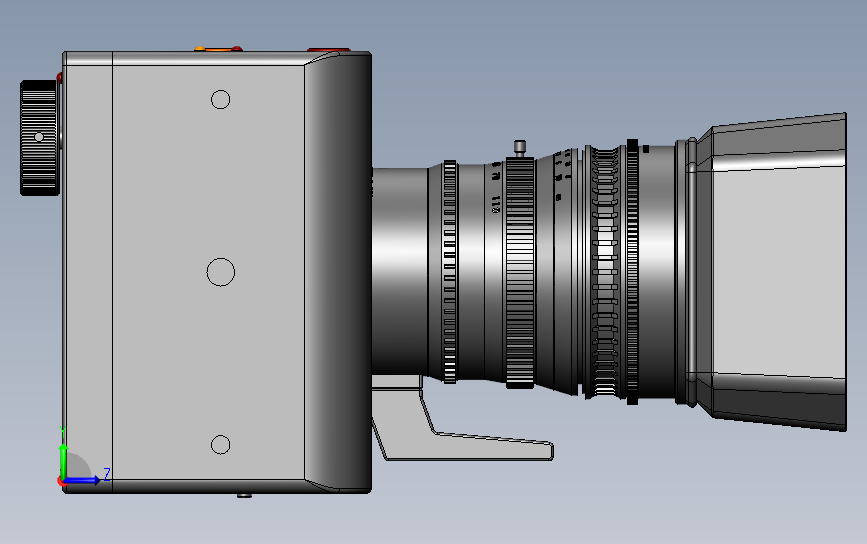Select the large center circle on side panel

pyautogui.click(x=221, y=272)
